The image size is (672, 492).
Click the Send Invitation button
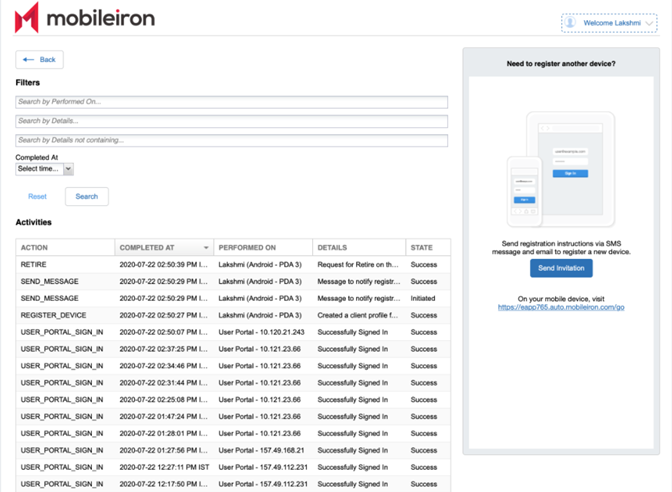(561, 268)
